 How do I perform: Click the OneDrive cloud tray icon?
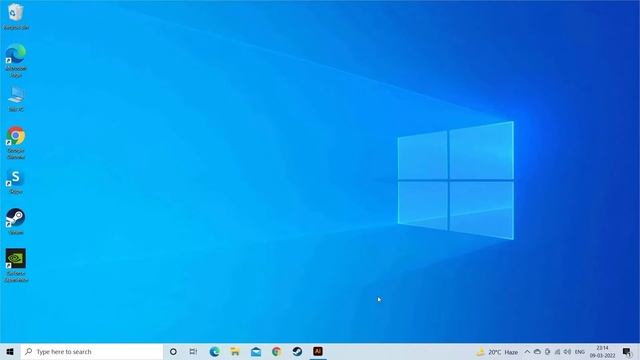coord(538,352)
